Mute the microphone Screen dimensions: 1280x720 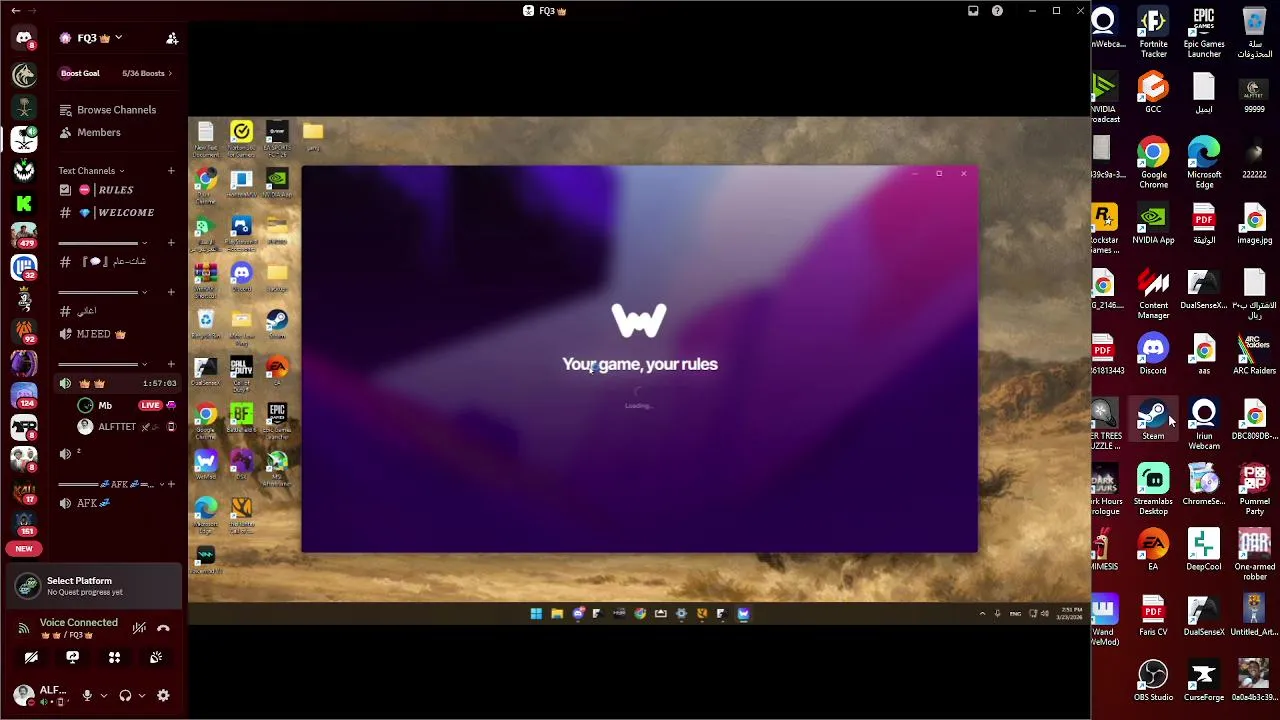point(87,695)
